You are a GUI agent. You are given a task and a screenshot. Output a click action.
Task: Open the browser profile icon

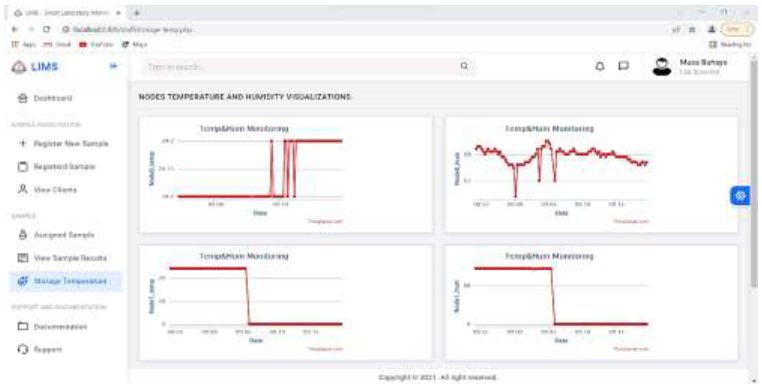tap(711, 30)
